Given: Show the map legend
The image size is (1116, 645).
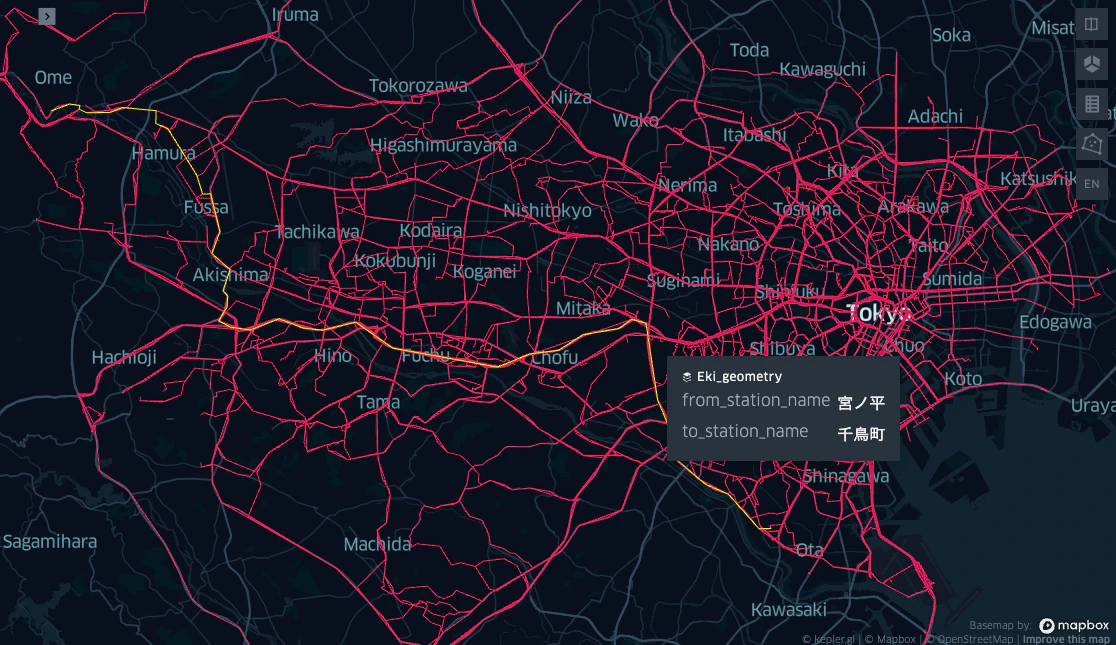Looking at the screenshot, I should coord(1092,105).
